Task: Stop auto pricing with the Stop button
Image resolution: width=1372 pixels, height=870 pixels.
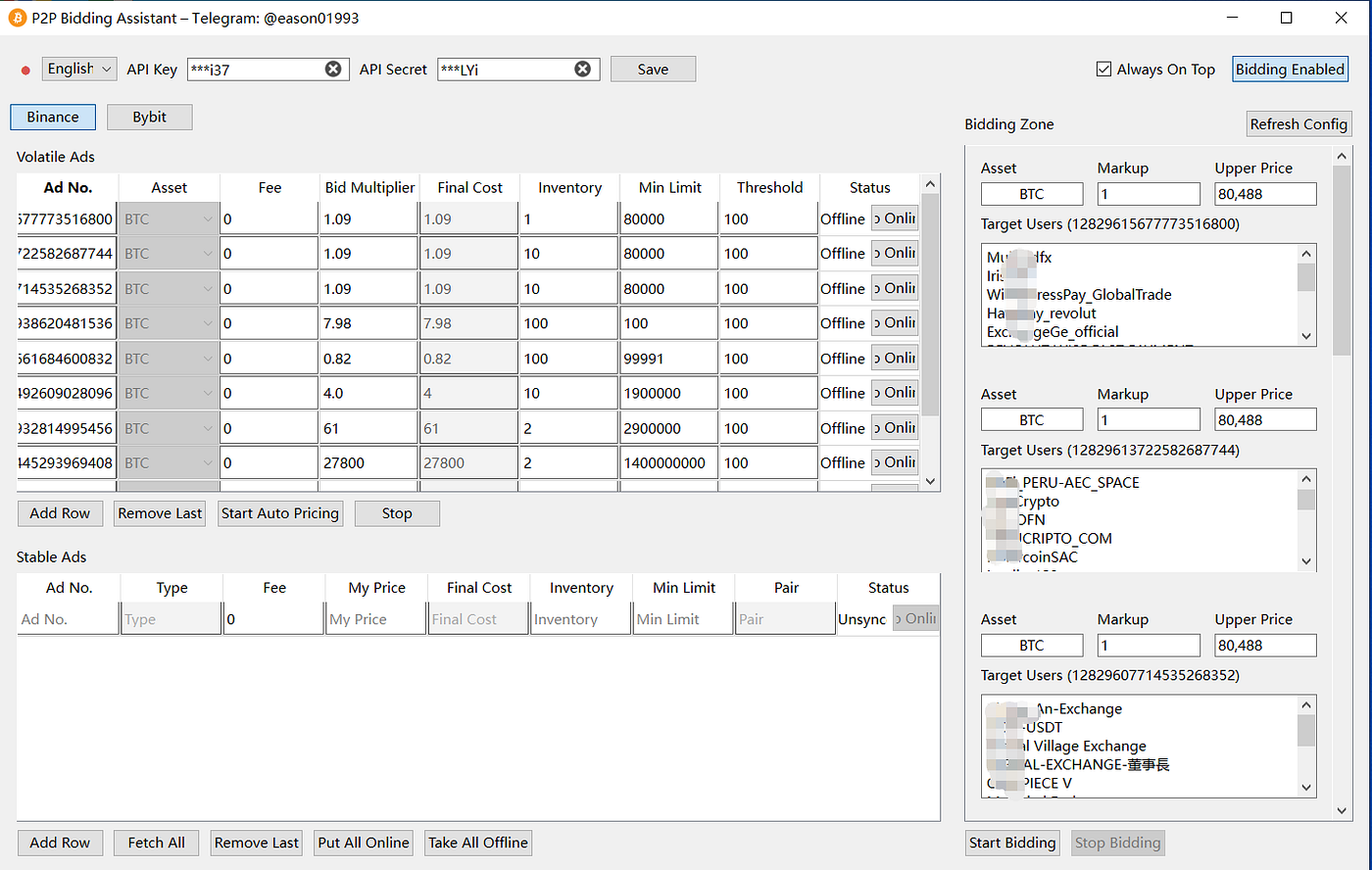Action: 397,513
